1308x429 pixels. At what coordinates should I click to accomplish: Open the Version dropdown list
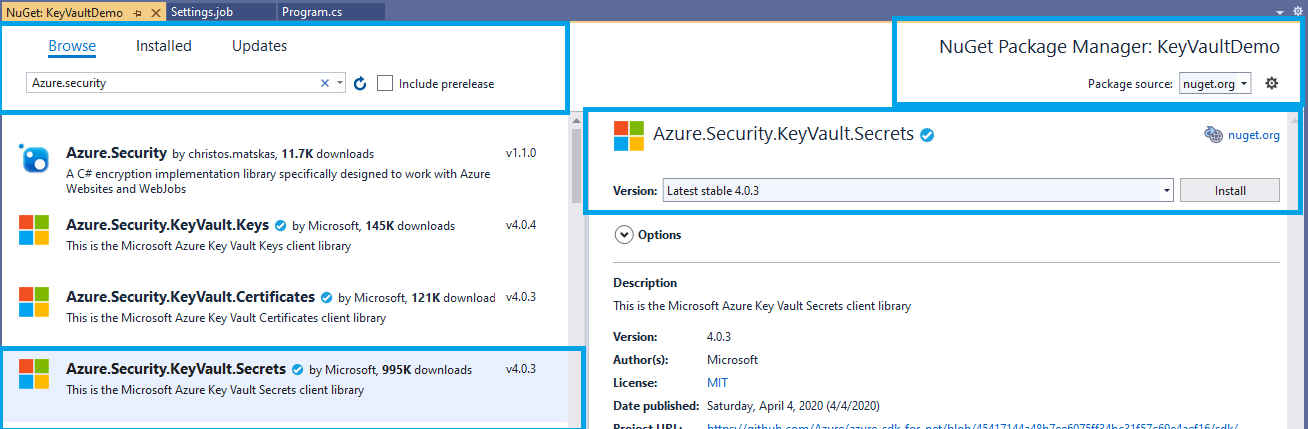[x=1166, y=190]
